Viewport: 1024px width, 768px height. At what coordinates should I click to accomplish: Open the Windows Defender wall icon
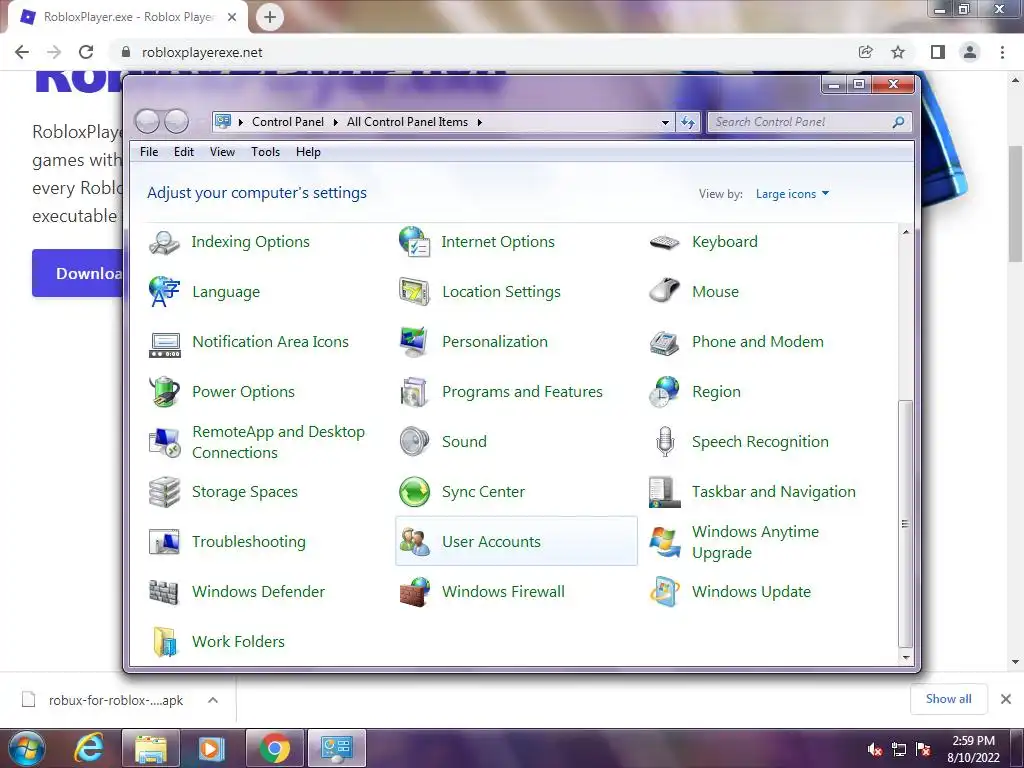[164, 592]
